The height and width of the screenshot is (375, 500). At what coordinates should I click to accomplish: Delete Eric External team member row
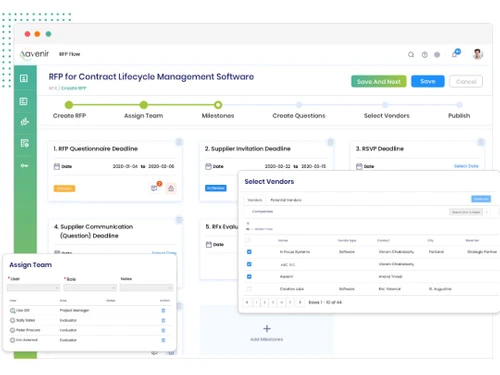pyautogui.click(x=163, y=340)
